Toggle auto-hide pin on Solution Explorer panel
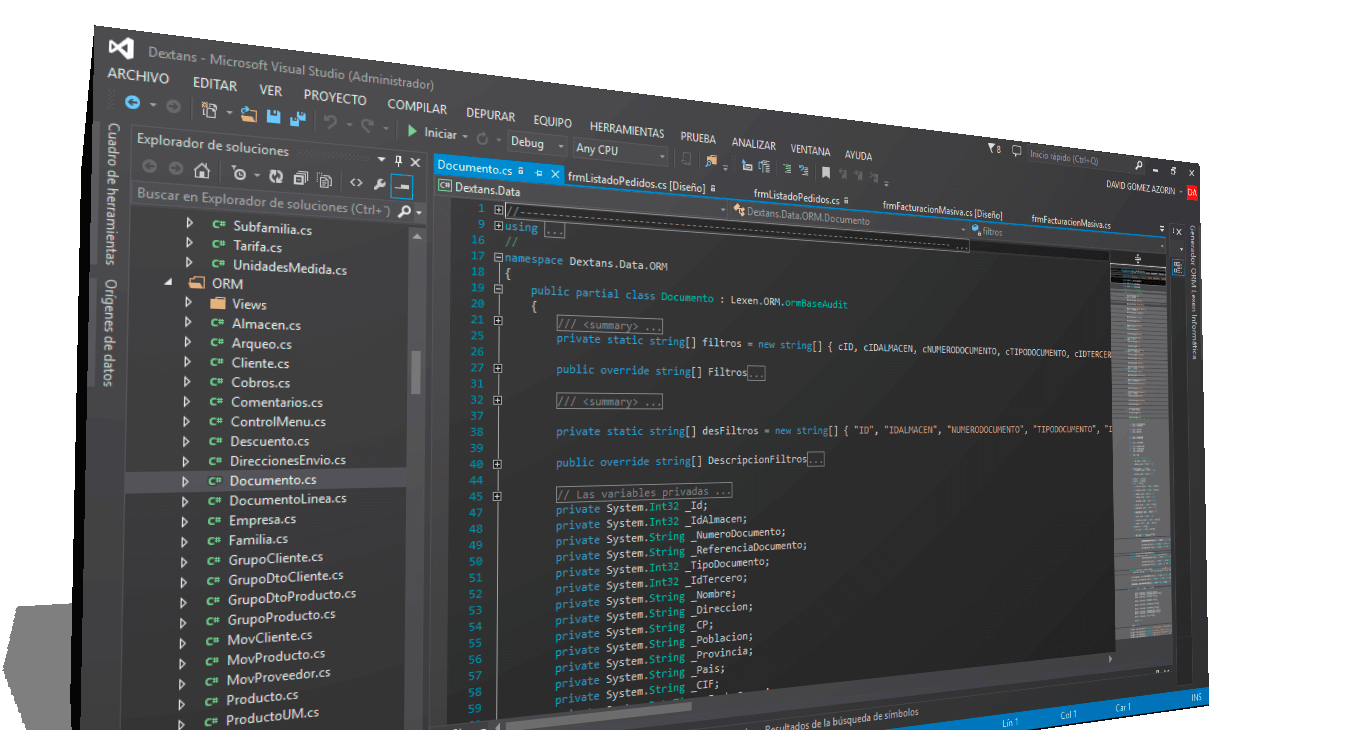 (399, 162)
